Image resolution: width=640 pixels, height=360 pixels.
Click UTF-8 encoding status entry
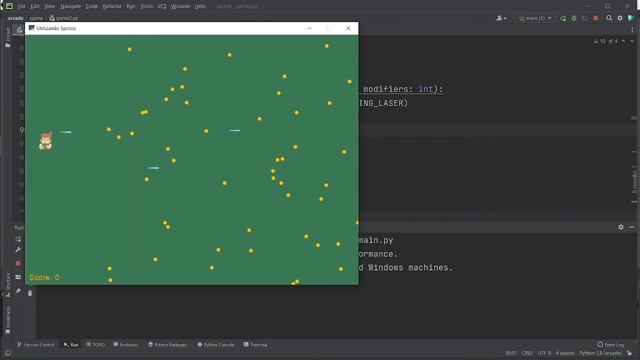coord(544,353)
